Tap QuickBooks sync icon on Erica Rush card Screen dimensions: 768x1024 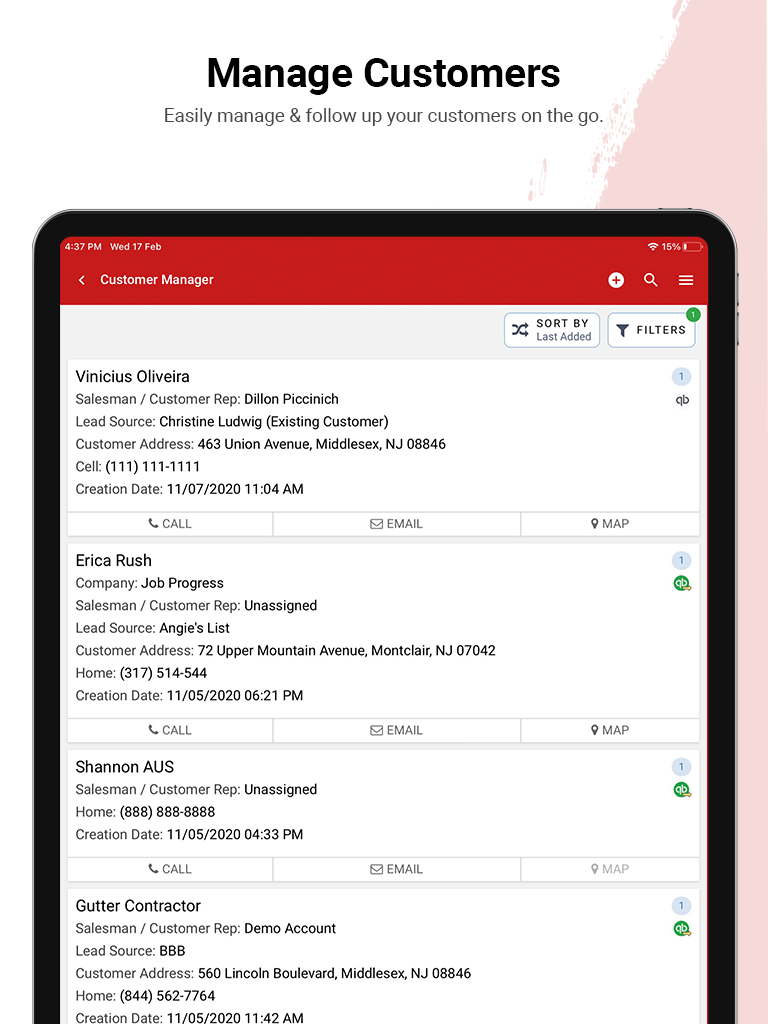click(682, 584)
